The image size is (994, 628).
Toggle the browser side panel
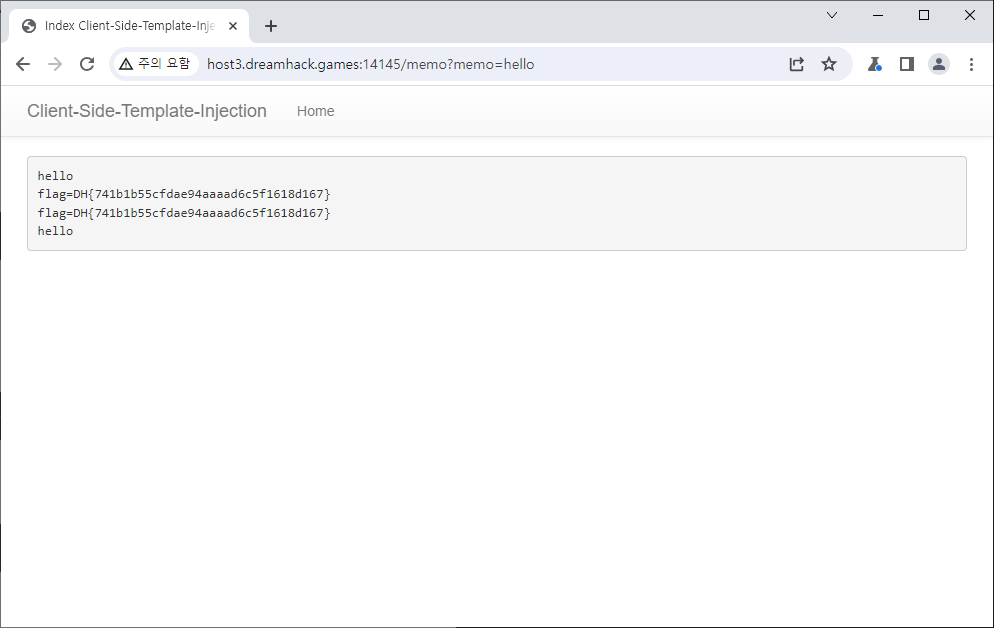pos(907,64)
